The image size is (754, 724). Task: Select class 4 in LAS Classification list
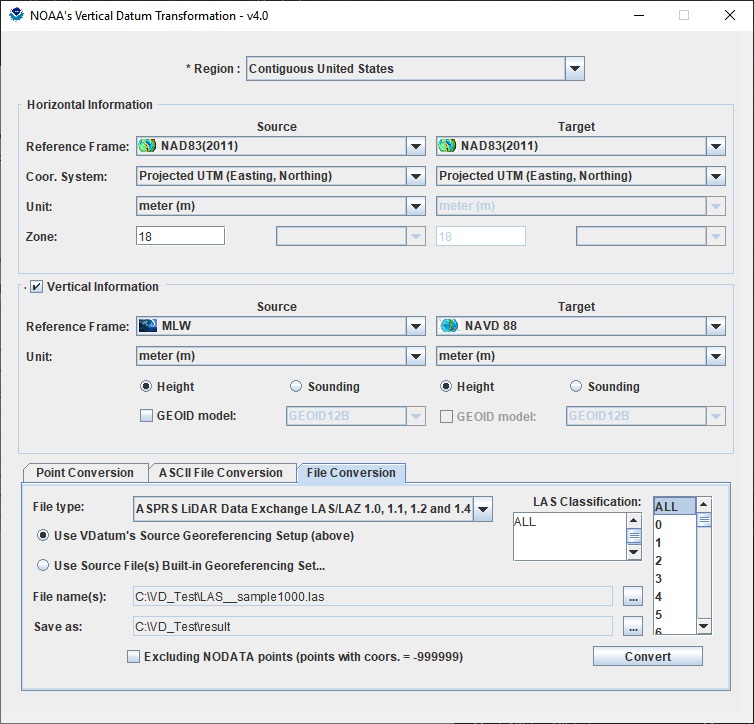(x=675, y=597)
